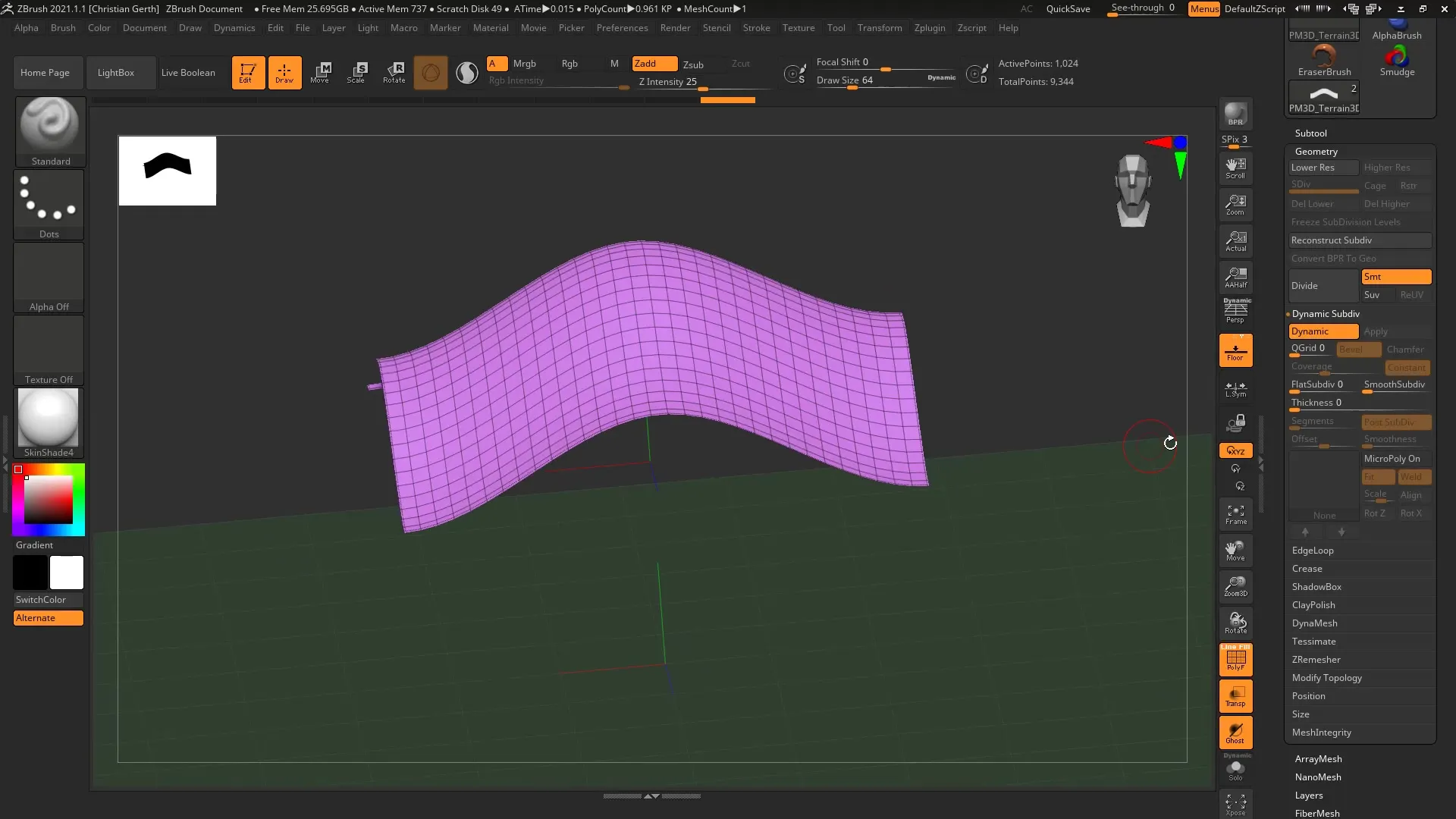Expand the DynaMesh section
Image resolution: width=1456 pixels, height=819 pixels.
pyautogui.click(x=1315, y=623)
